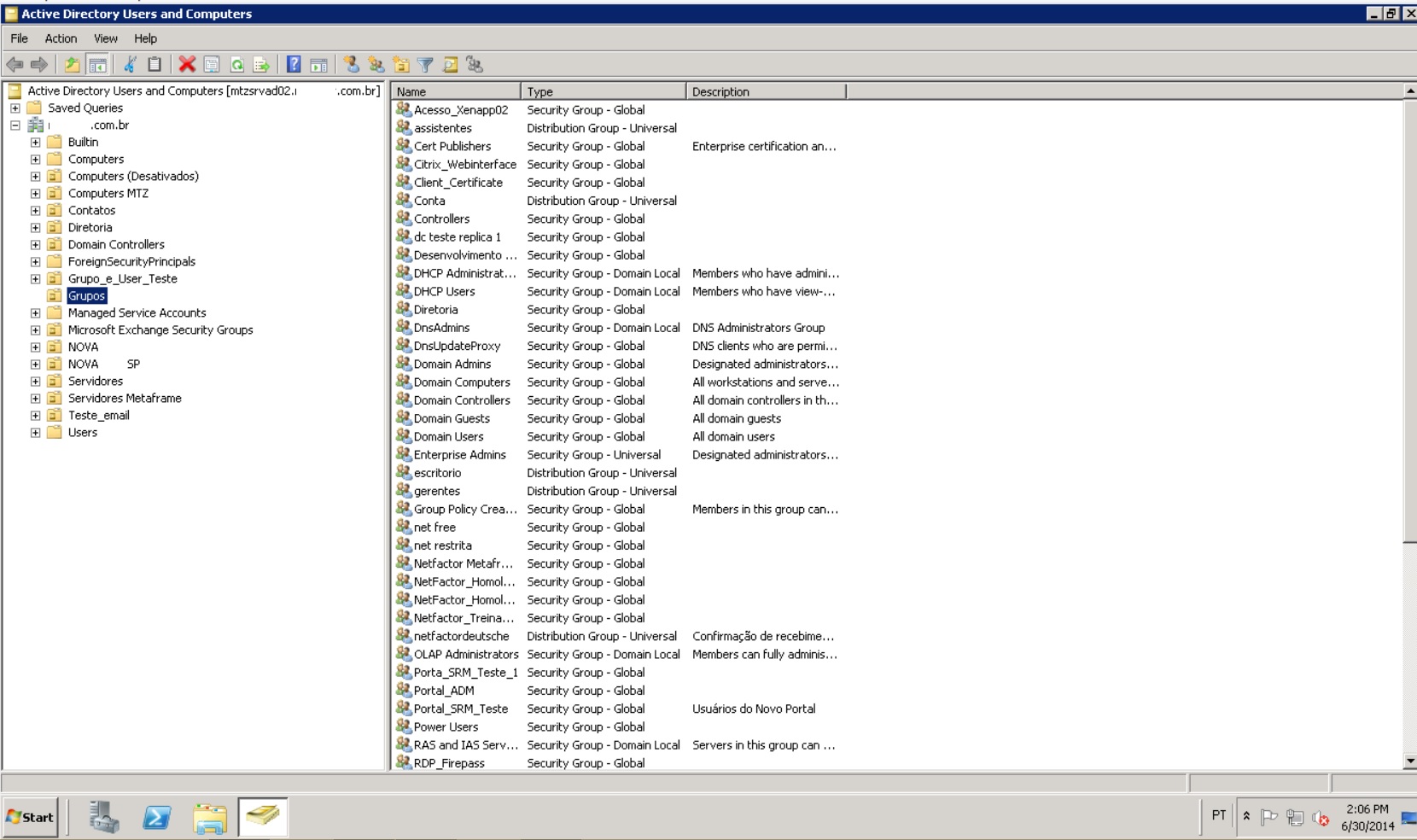The image size is (1417, 840).
Task: Expand the Users container node
Action: pyautogui.click(x=35, y=433)
